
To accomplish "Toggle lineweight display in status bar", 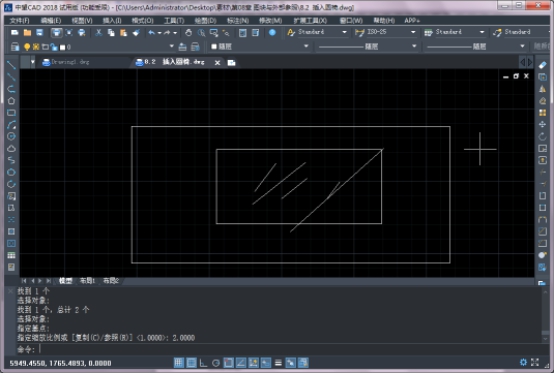I will [278, 363].
